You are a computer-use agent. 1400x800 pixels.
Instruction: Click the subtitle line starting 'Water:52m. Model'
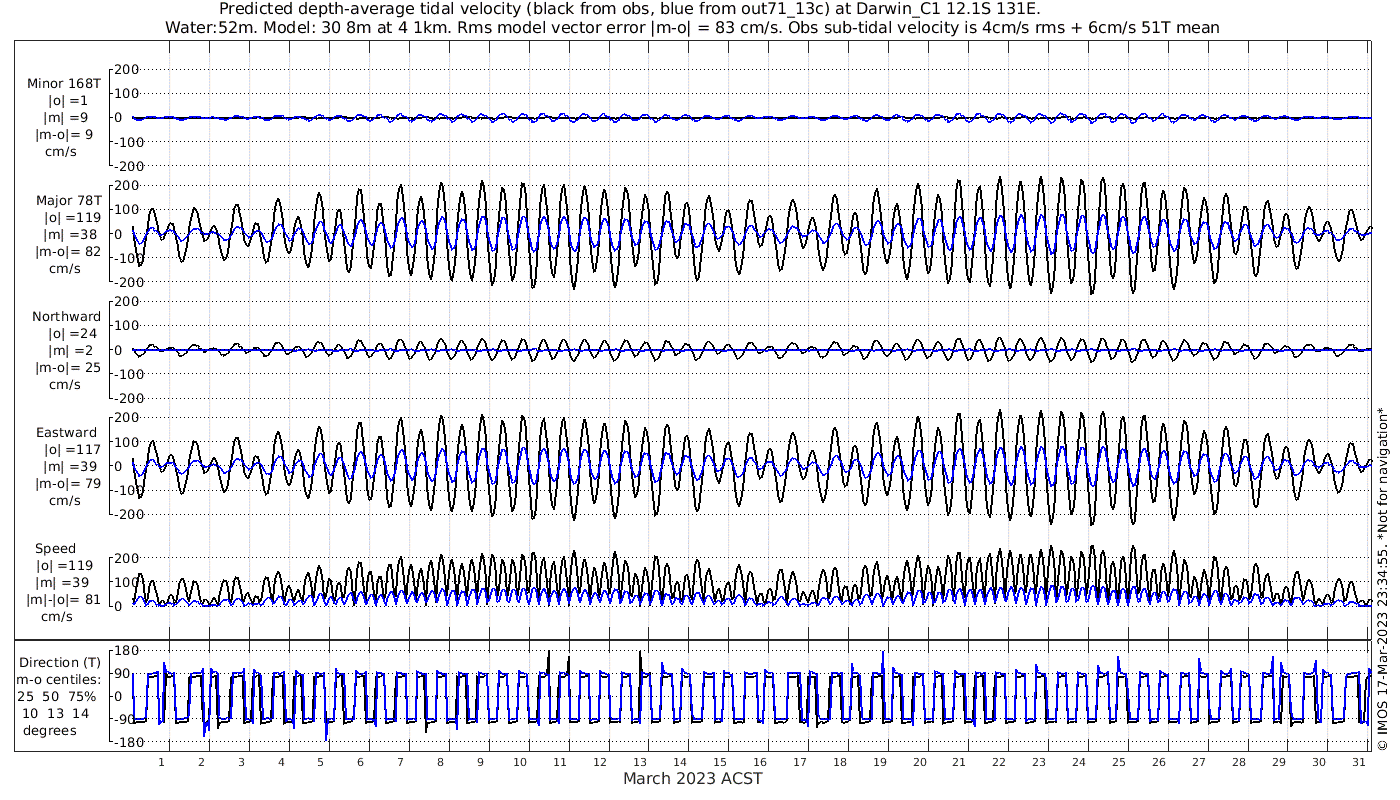coord(692,27)
